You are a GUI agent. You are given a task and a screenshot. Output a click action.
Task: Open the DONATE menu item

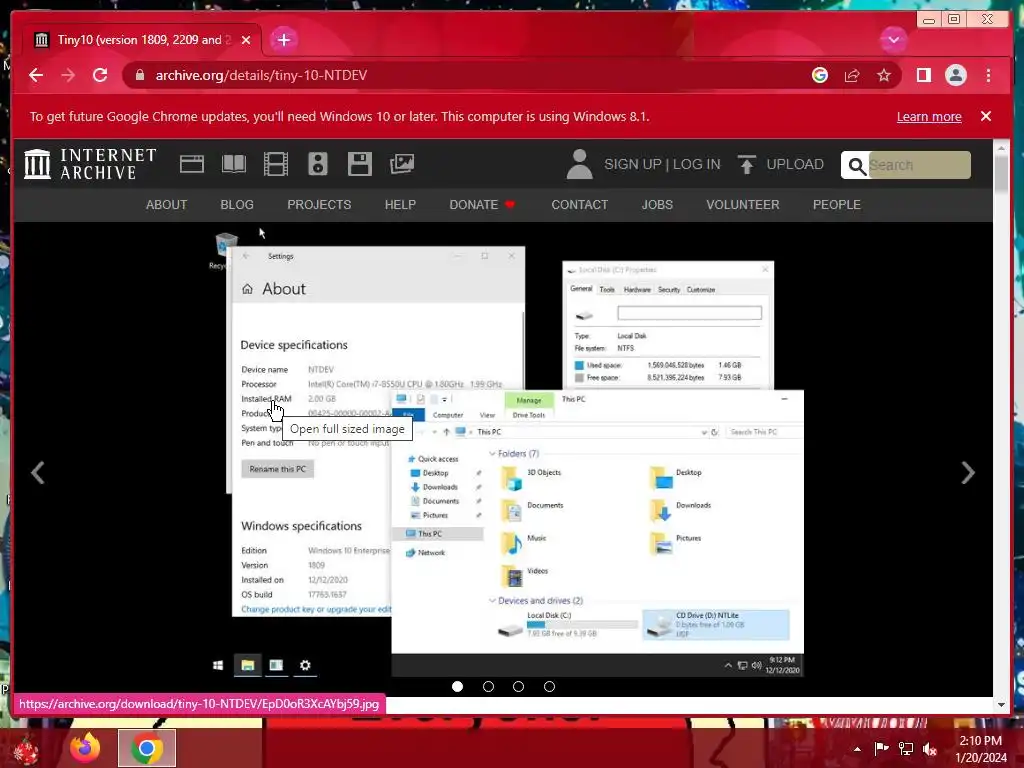click(x=482, y=204)
